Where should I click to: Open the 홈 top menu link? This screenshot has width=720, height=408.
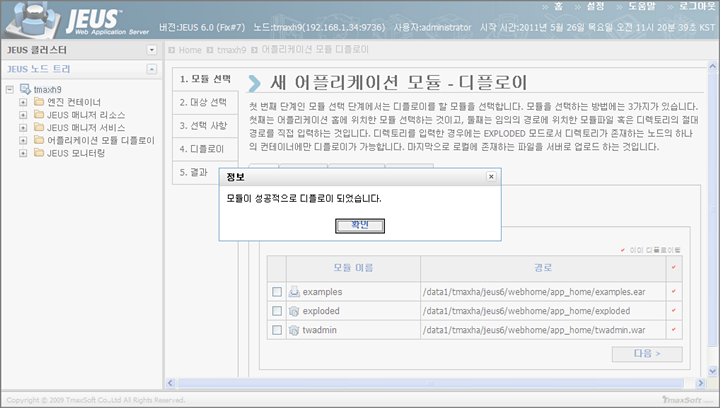558,6
